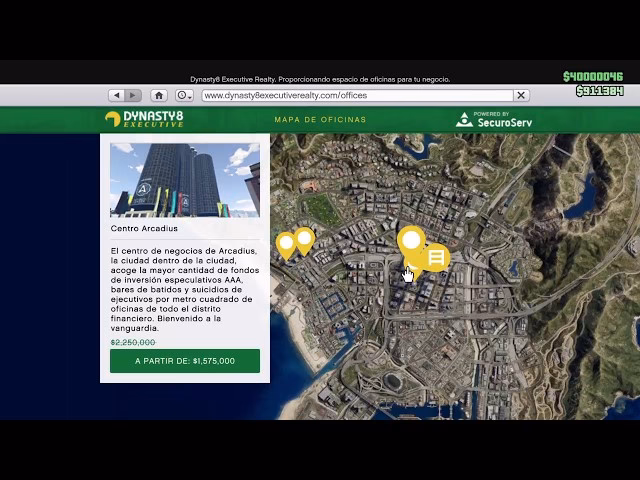The image size is (640, 480).
Task: Go back with the browser back arrow
Action: pyautogui.click(x=117, y=95)
